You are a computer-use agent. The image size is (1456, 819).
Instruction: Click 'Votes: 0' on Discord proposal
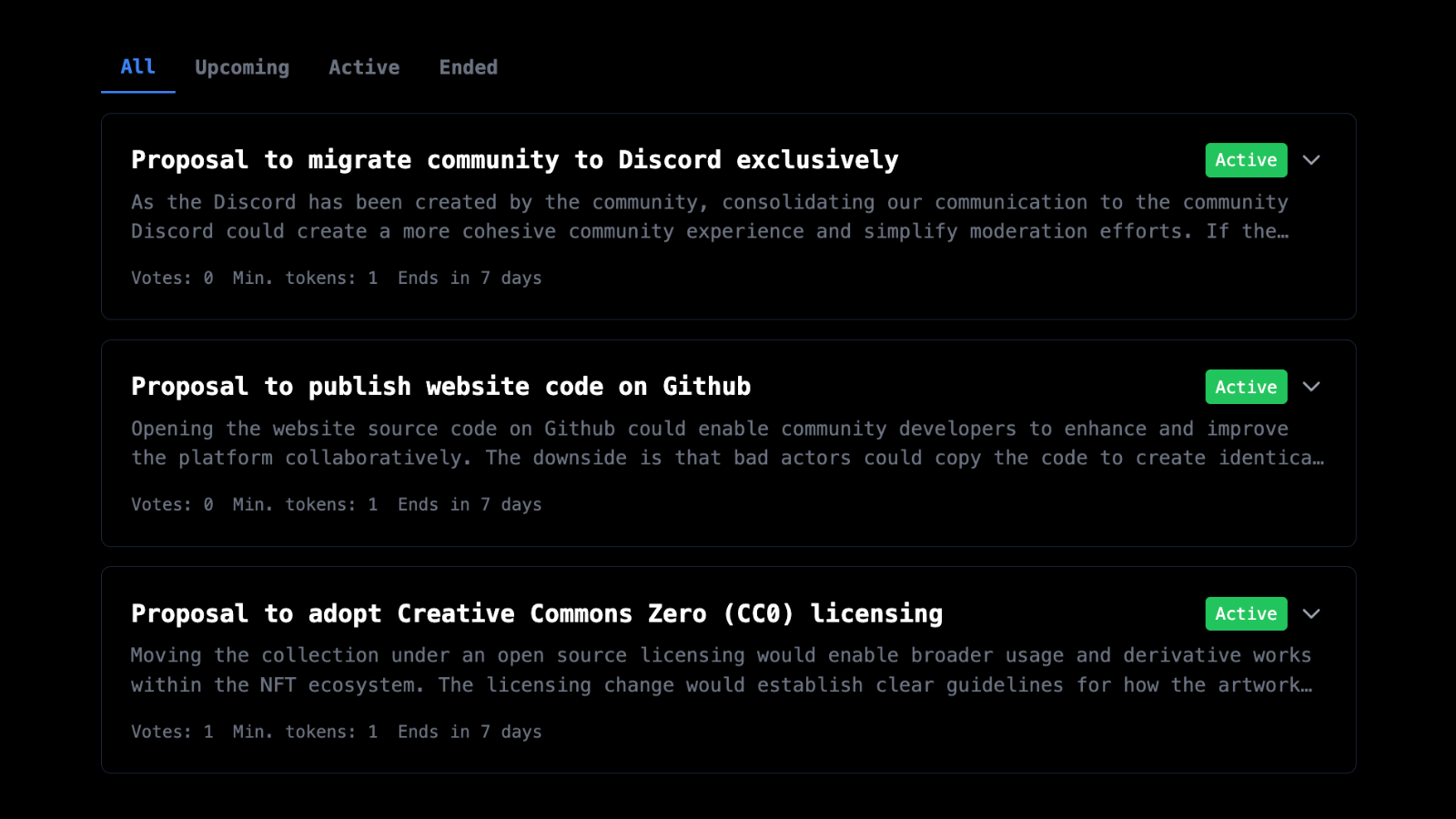[172, 278]
